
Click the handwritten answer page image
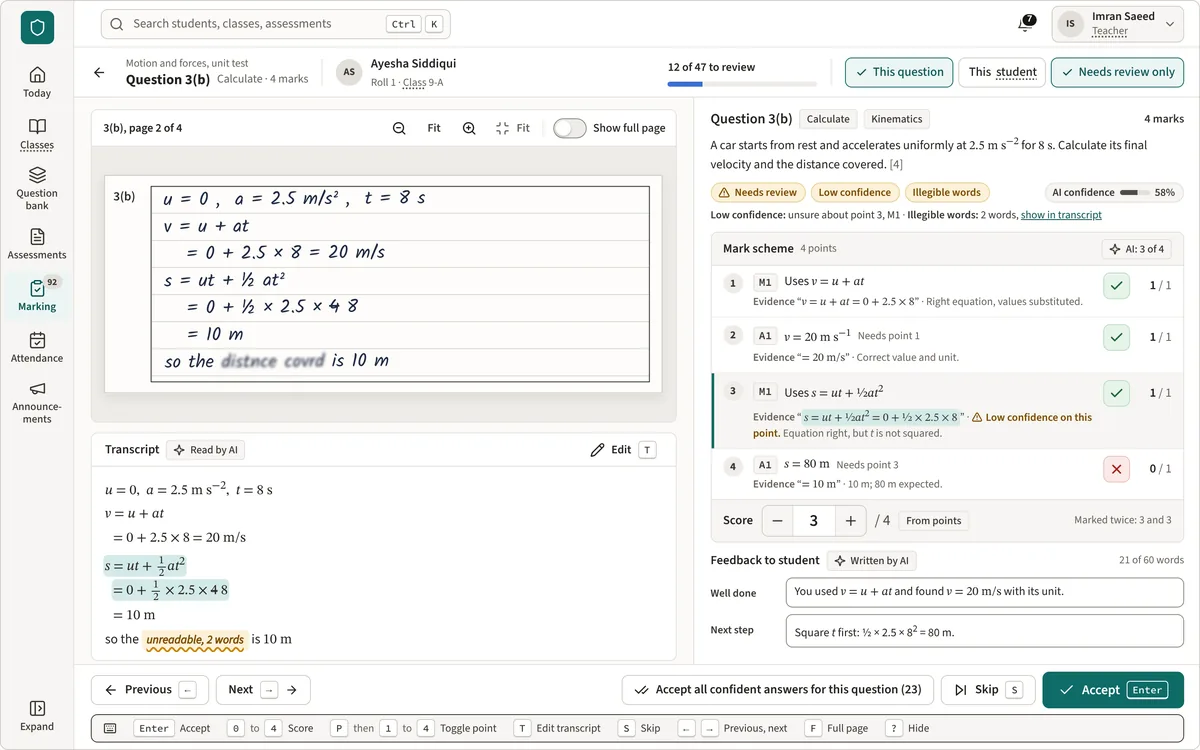[x=383, y=284]
